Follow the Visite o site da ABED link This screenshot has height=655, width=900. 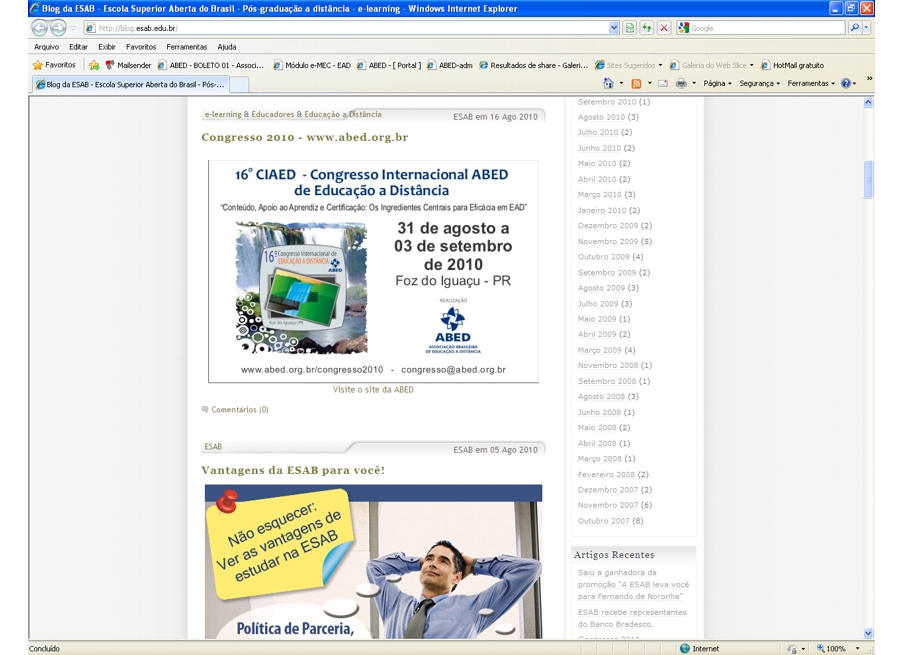pos(373,389)
